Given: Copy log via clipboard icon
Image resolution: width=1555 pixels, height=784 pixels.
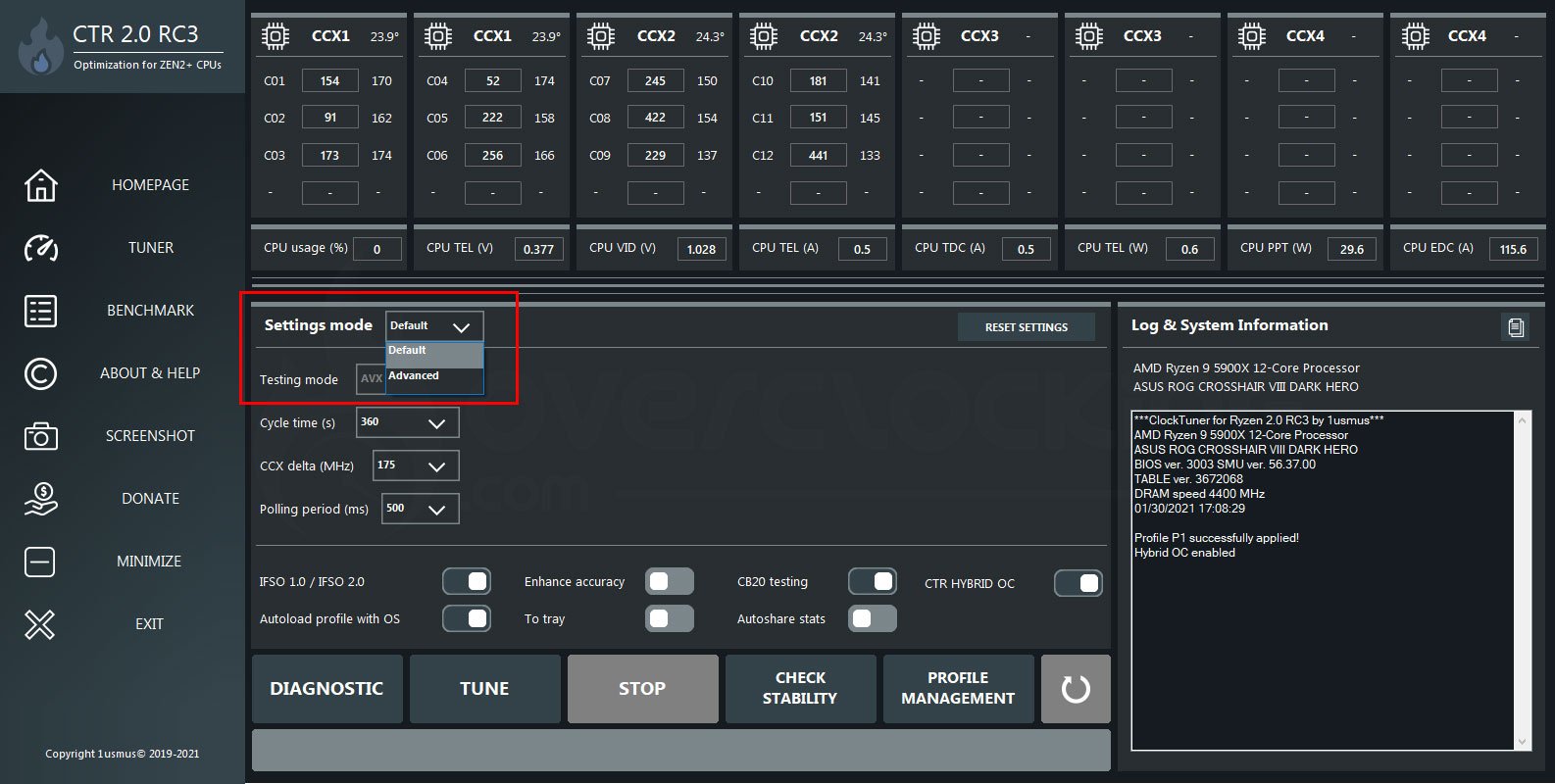Looking at the screenshot, I should click(1516, 326).
